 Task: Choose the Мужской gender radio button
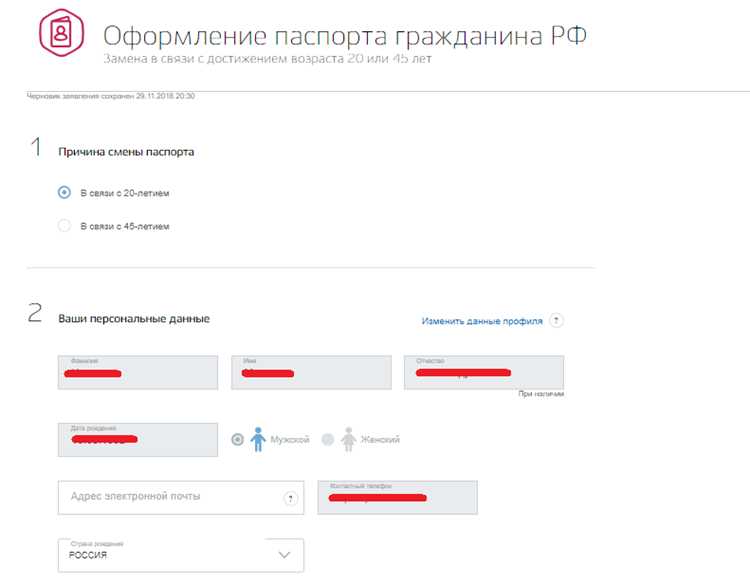[237, 439]
